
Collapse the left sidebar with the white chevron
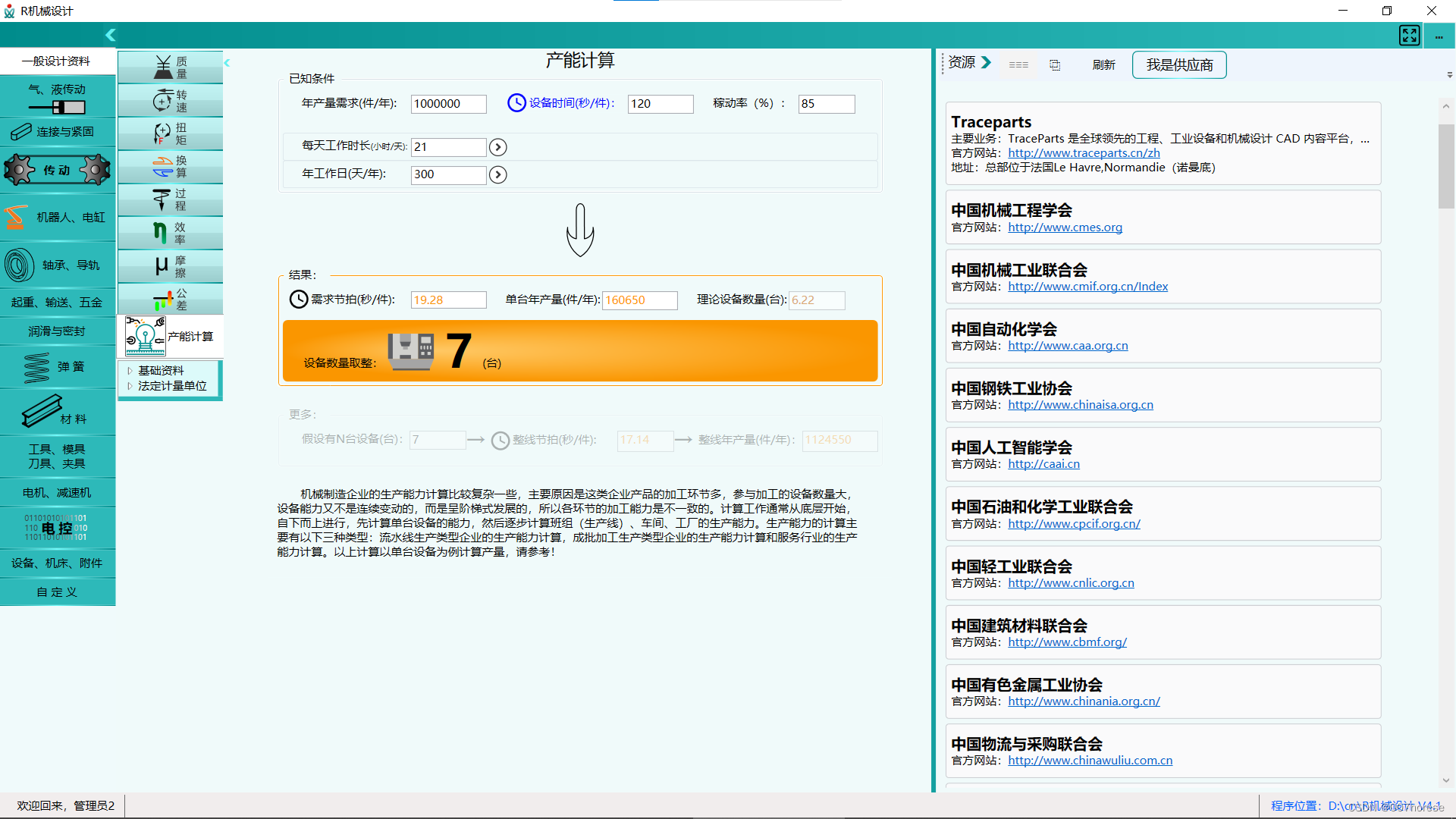(111, 35)
